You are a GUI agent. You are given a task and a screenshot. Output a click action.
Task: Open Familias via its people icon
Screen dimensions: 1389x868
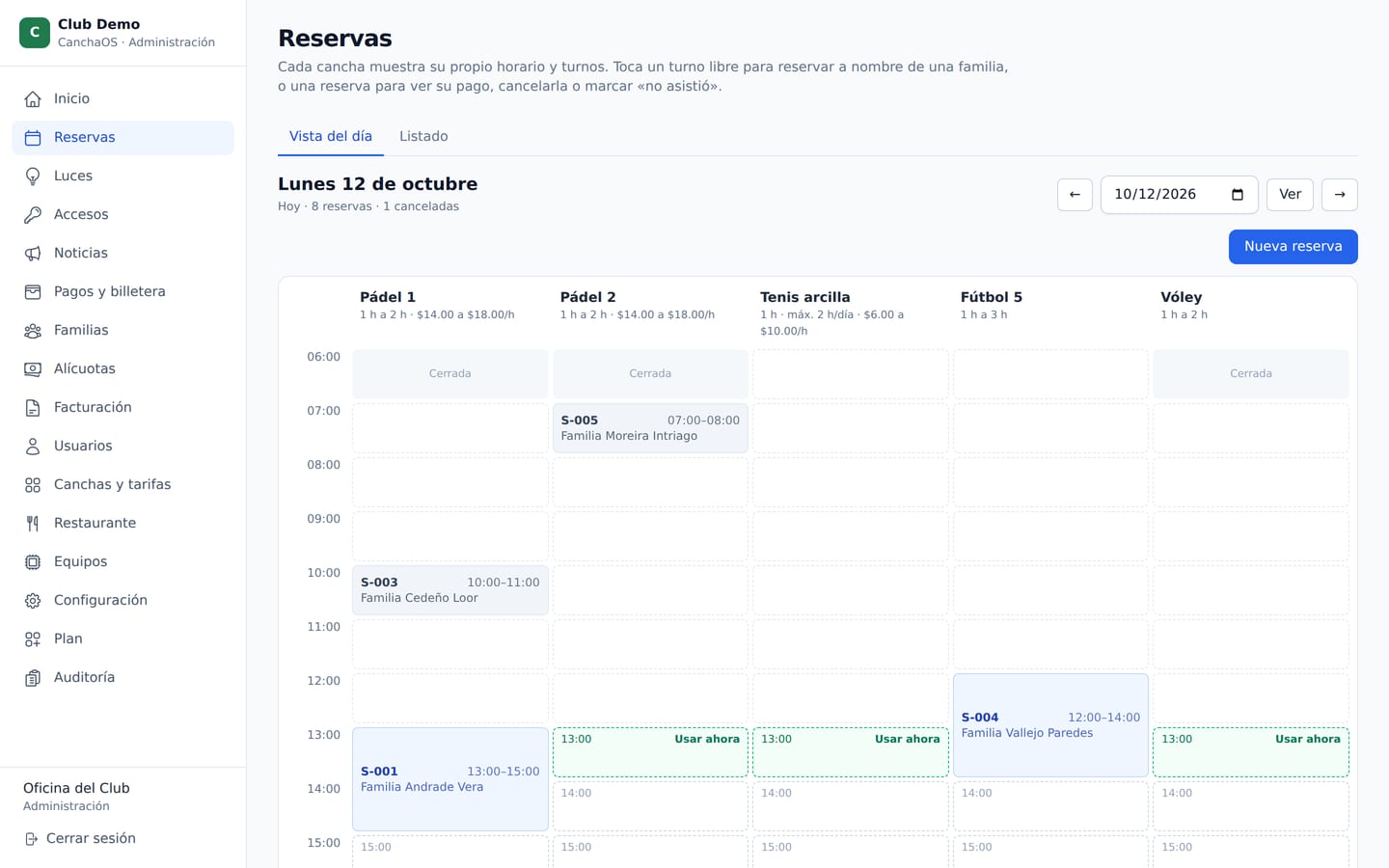pos(33,330)
